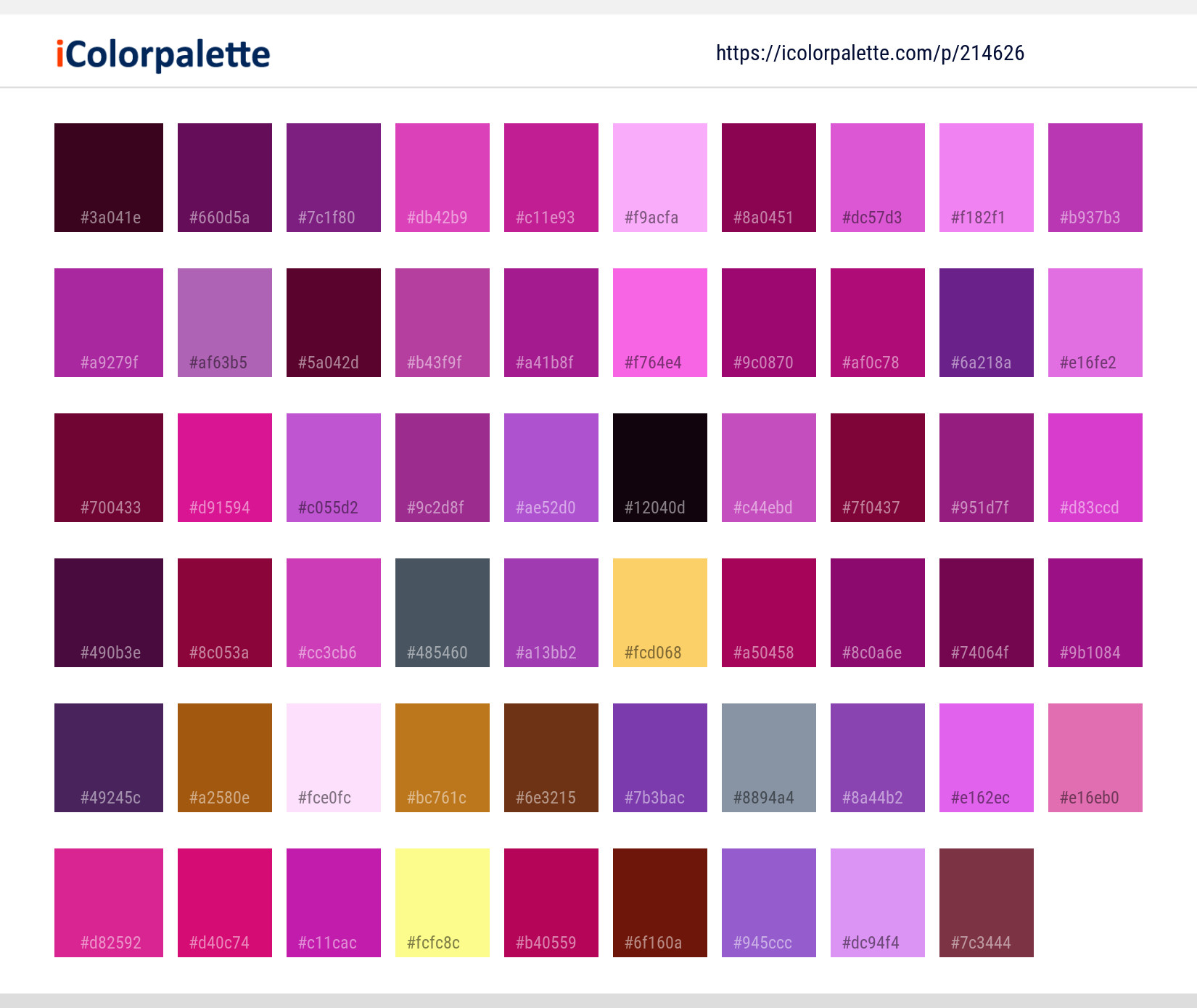
Task: Pick the #490b3e swatch
Action: 109,613
